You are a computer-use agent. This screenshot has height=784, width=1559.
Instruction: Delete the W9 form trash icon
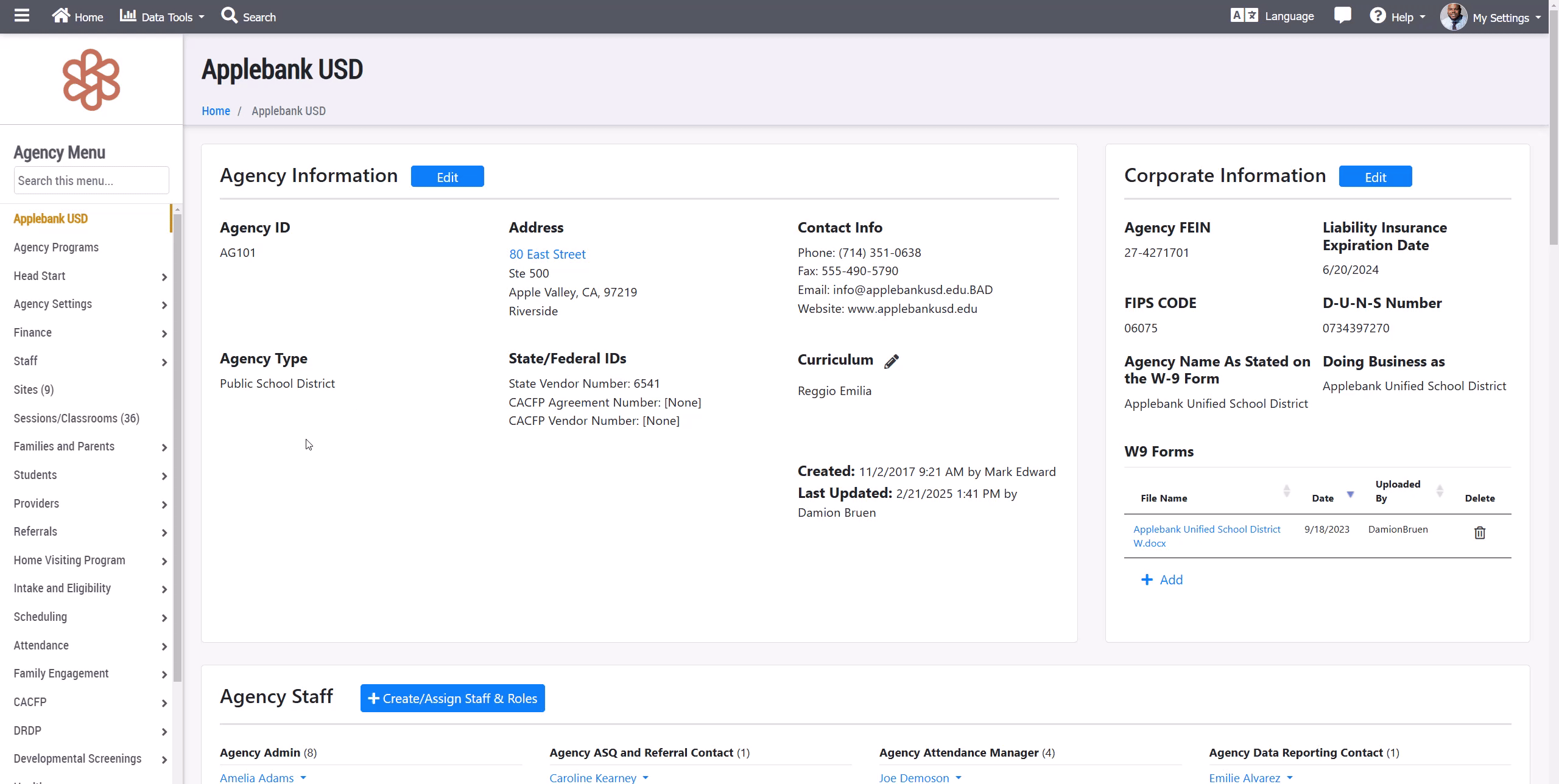[1479, 533]
